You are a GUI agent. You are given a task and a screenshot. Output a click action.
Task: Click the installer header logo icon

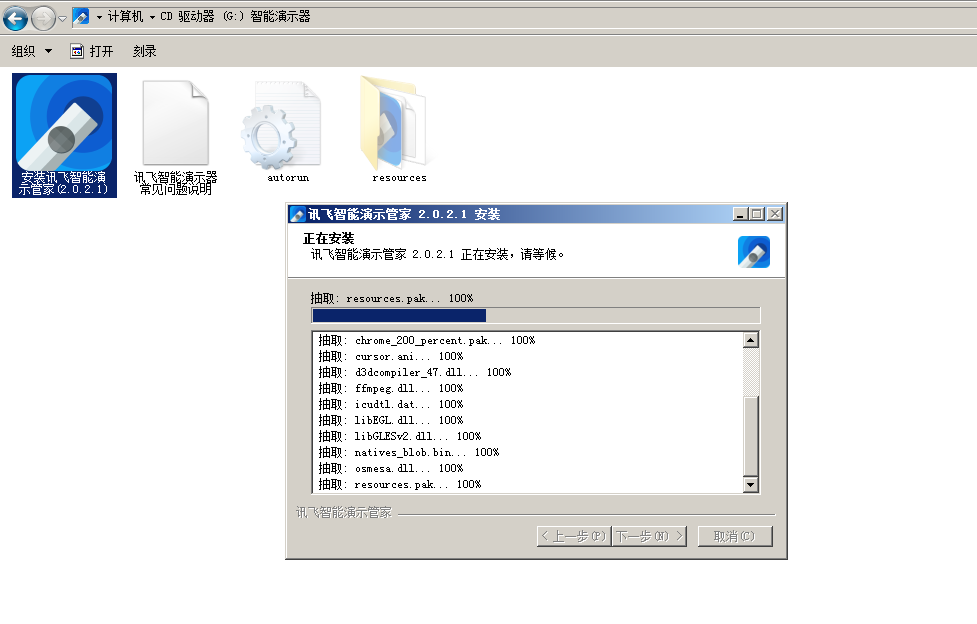click(x=754, y=252)
